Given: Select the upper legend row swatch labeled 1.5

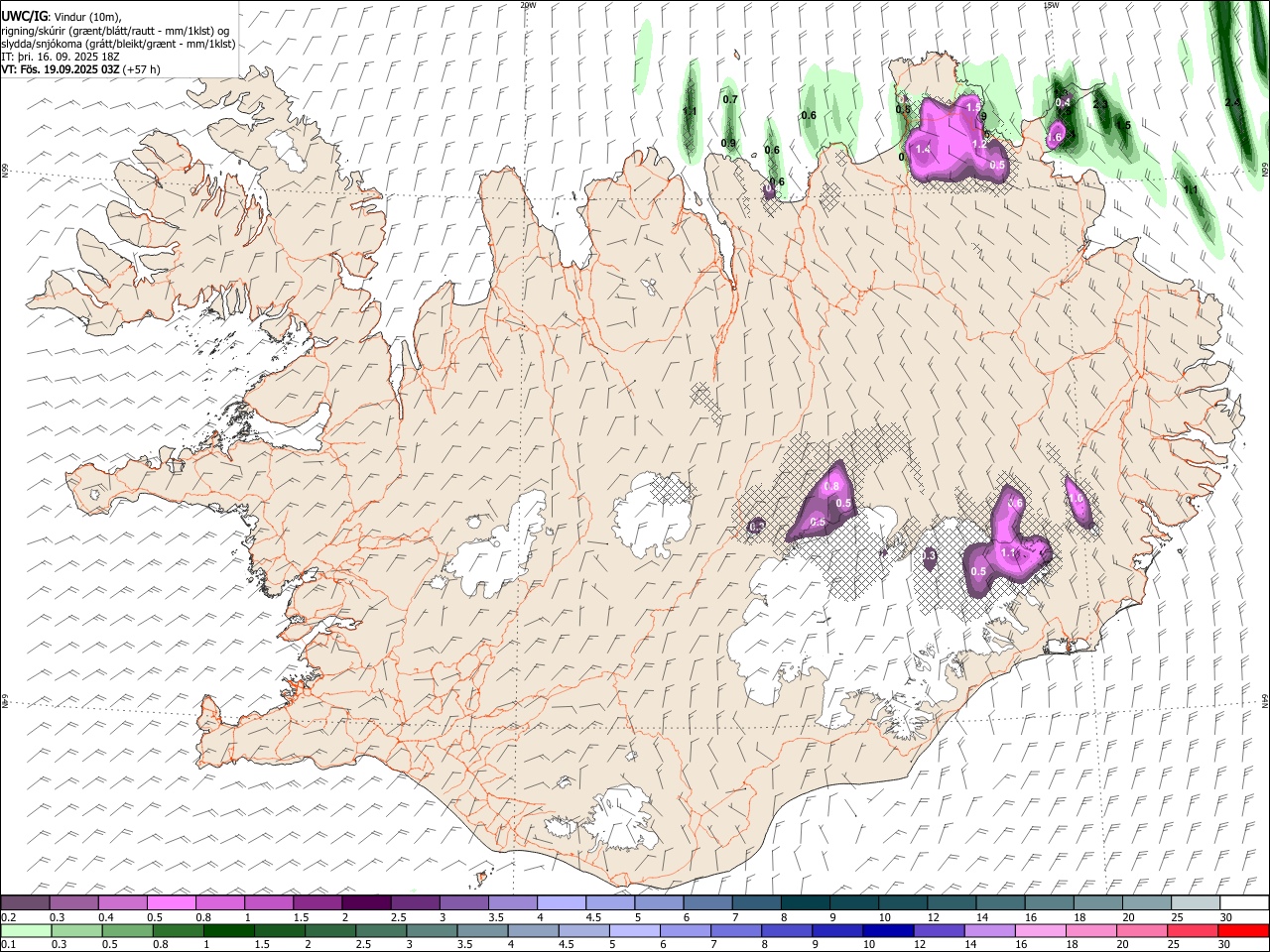Looking at the screenshot, I should (317, 903).
